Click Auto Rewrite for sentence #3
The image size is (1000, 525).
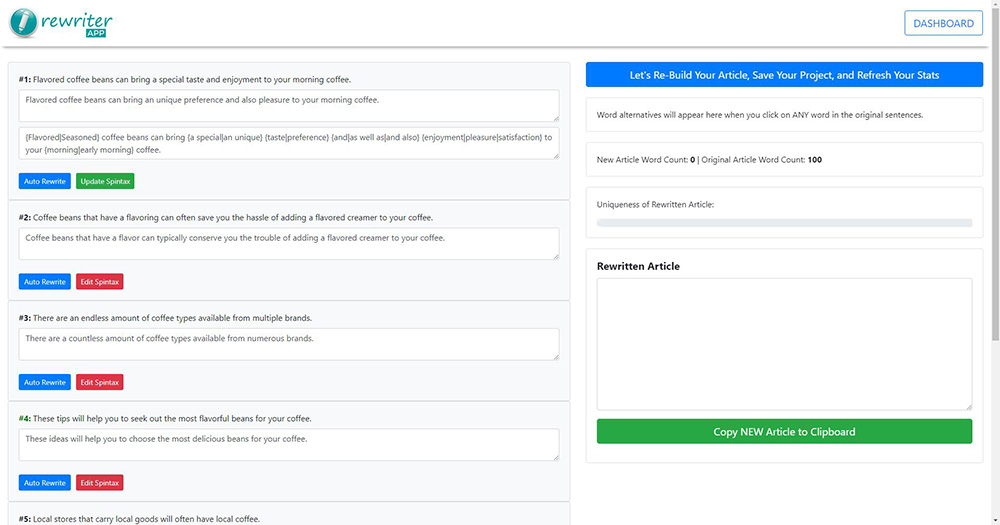45,382
